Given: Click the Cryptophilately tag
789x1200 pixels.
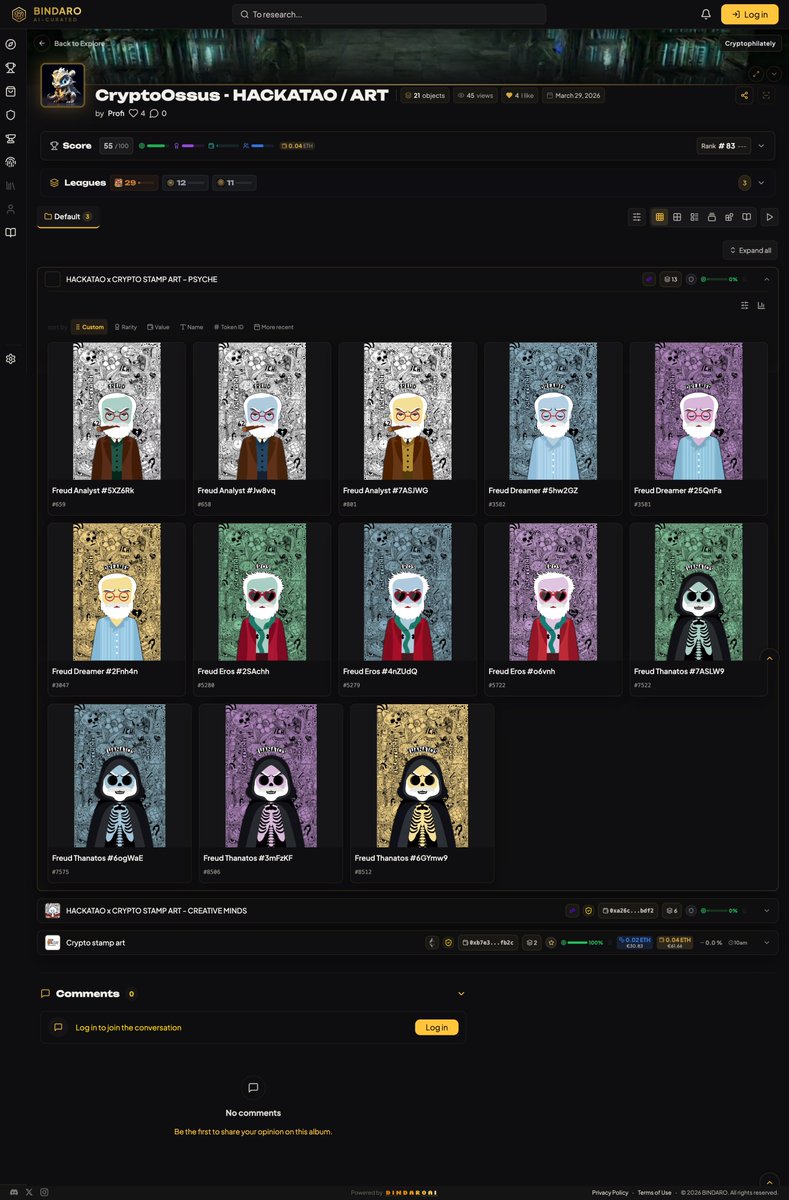Looking at the screenshot, I should pyautogui.click(x=750, y=43).
